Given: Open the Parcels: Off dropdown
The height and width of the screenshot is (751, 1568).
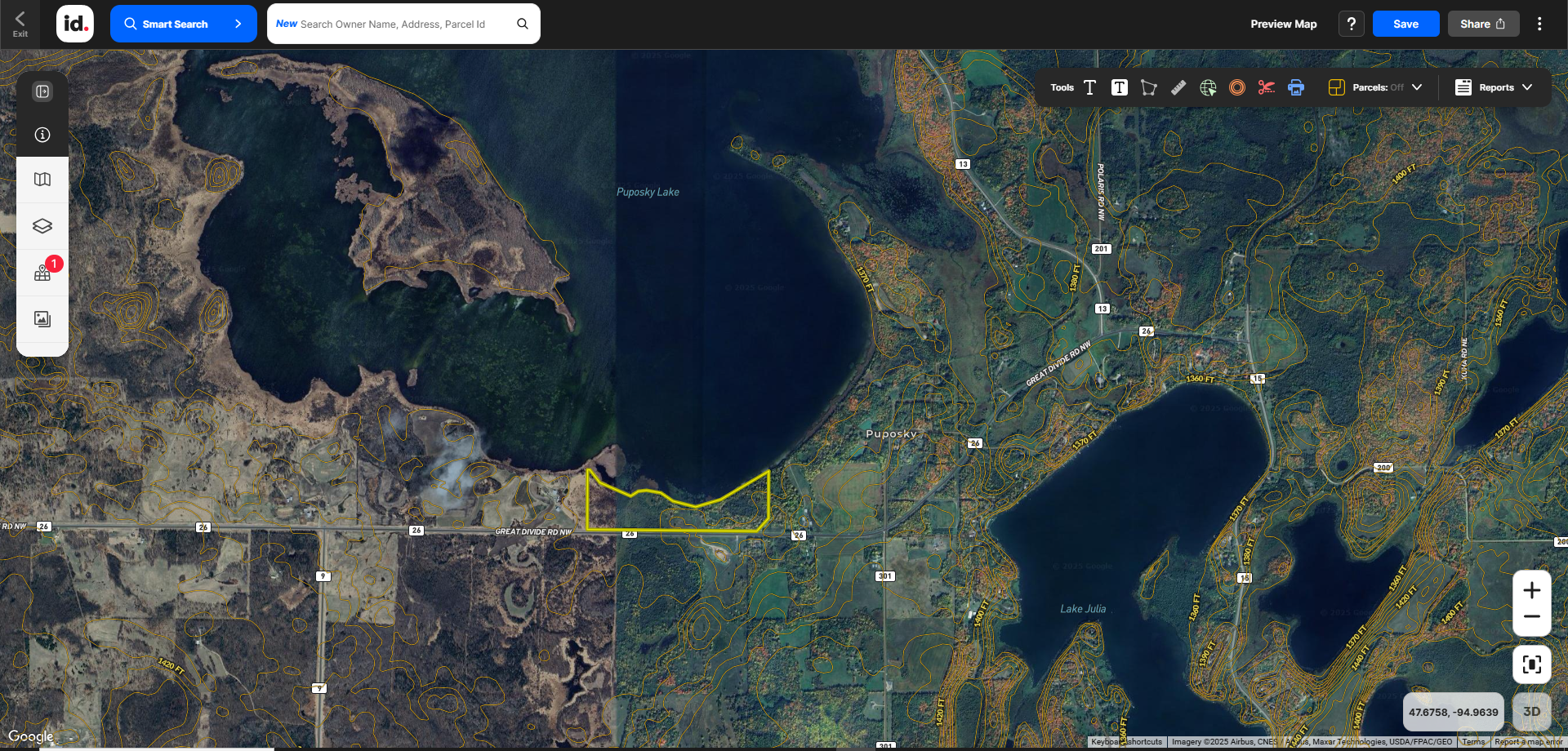Looking at the screenshot, I should point(1376,87).
